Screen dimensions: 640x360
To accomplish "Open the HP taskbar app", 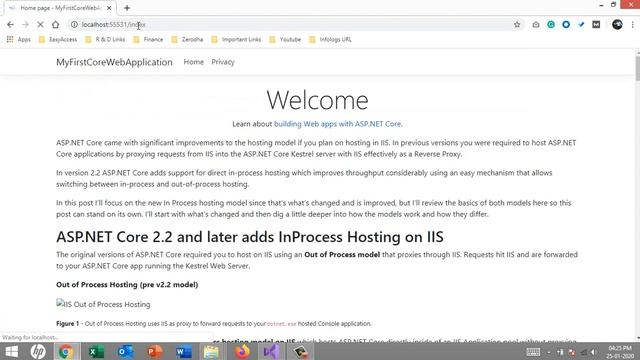I will [38, 351].
